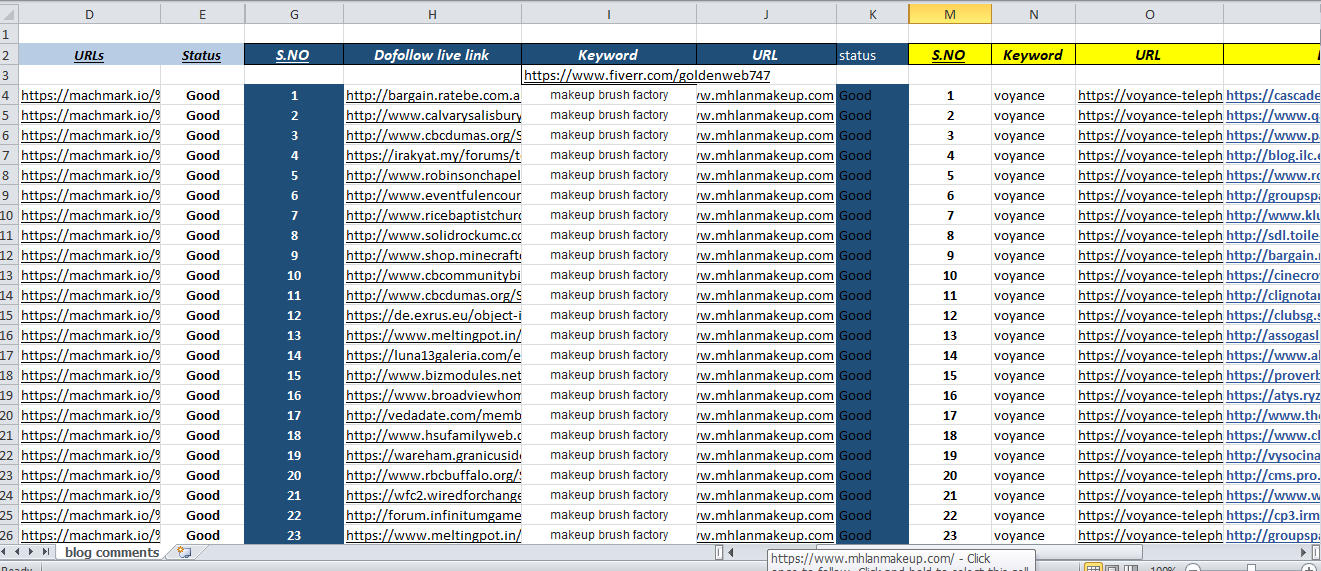Click the previous sheet navigation arrow
Viewport: 1321px width, 571px height.
pos(19,552)
